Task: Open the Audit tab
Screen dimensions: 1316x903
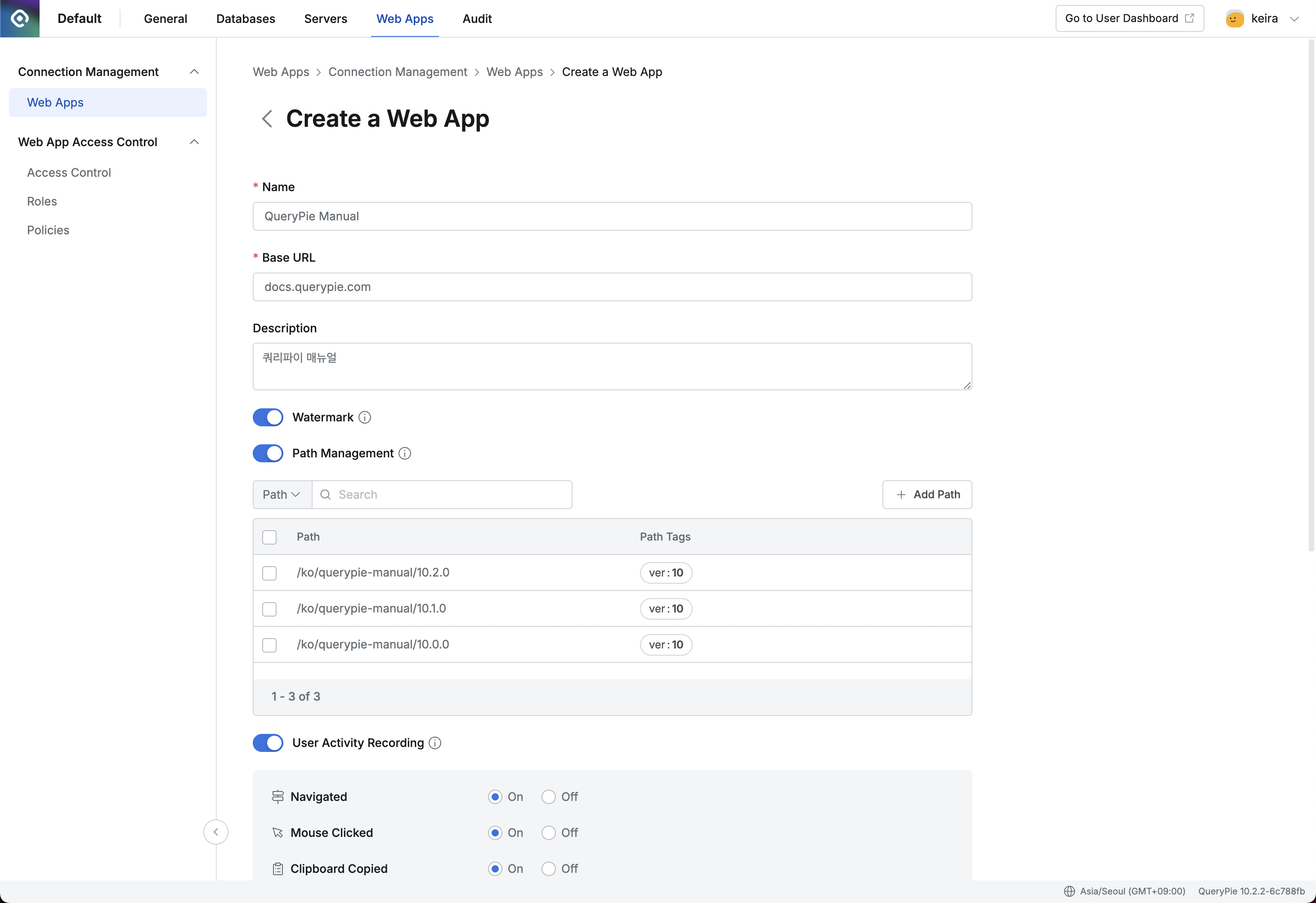Action: tap(477, 19)
